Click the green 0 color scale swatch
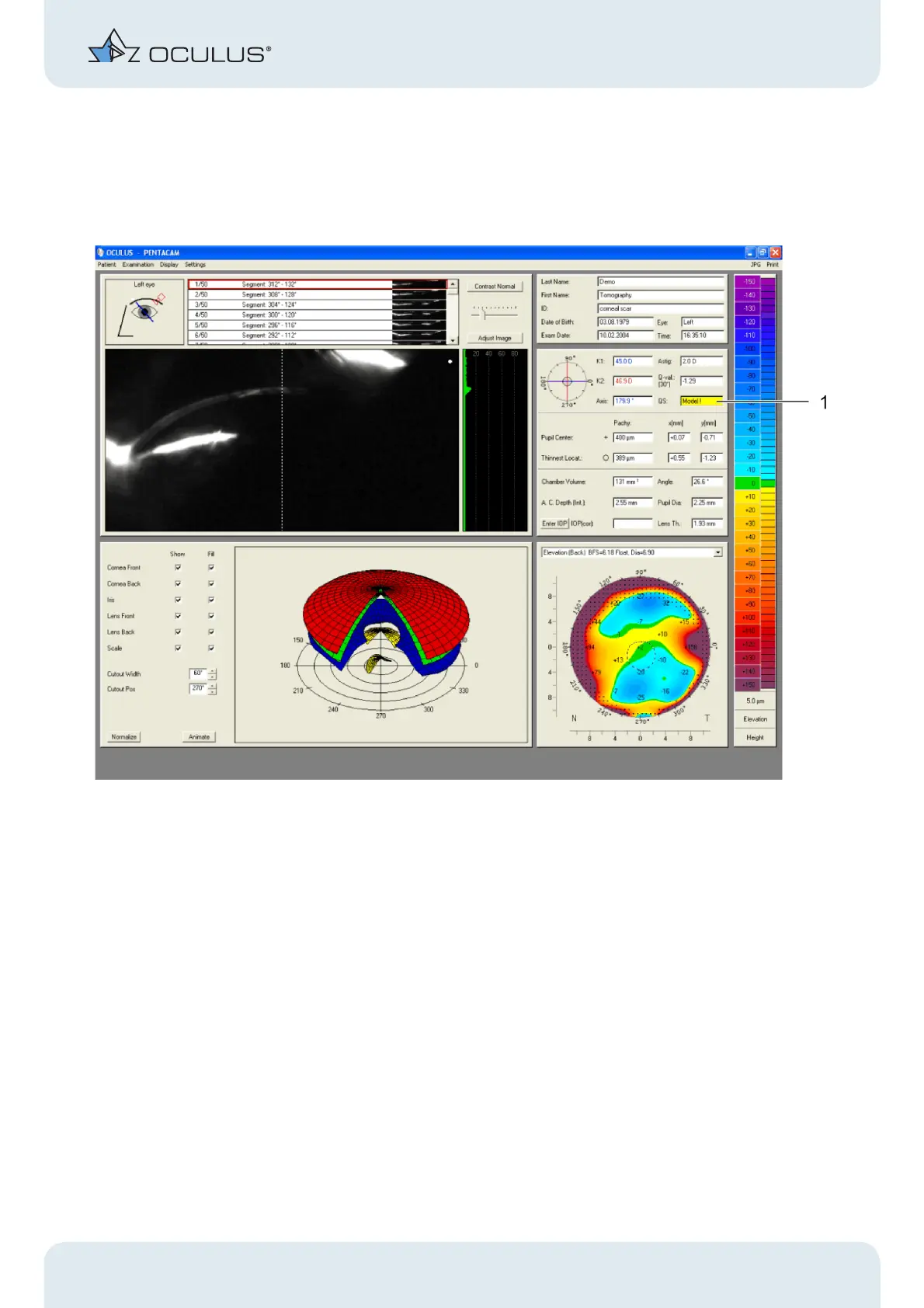The width and height of the screenshot is (924, 1308). click(748, 483)
